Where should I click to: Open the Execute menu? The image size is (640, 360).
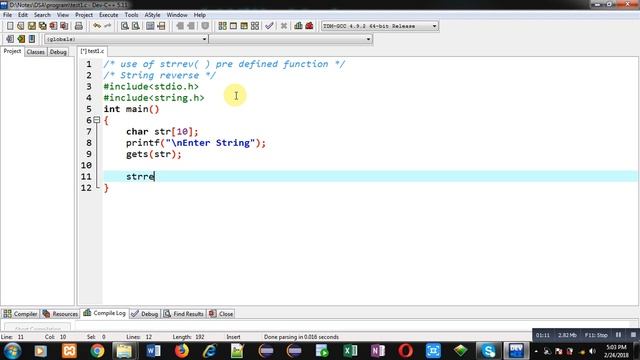click(x=109, y=15)
